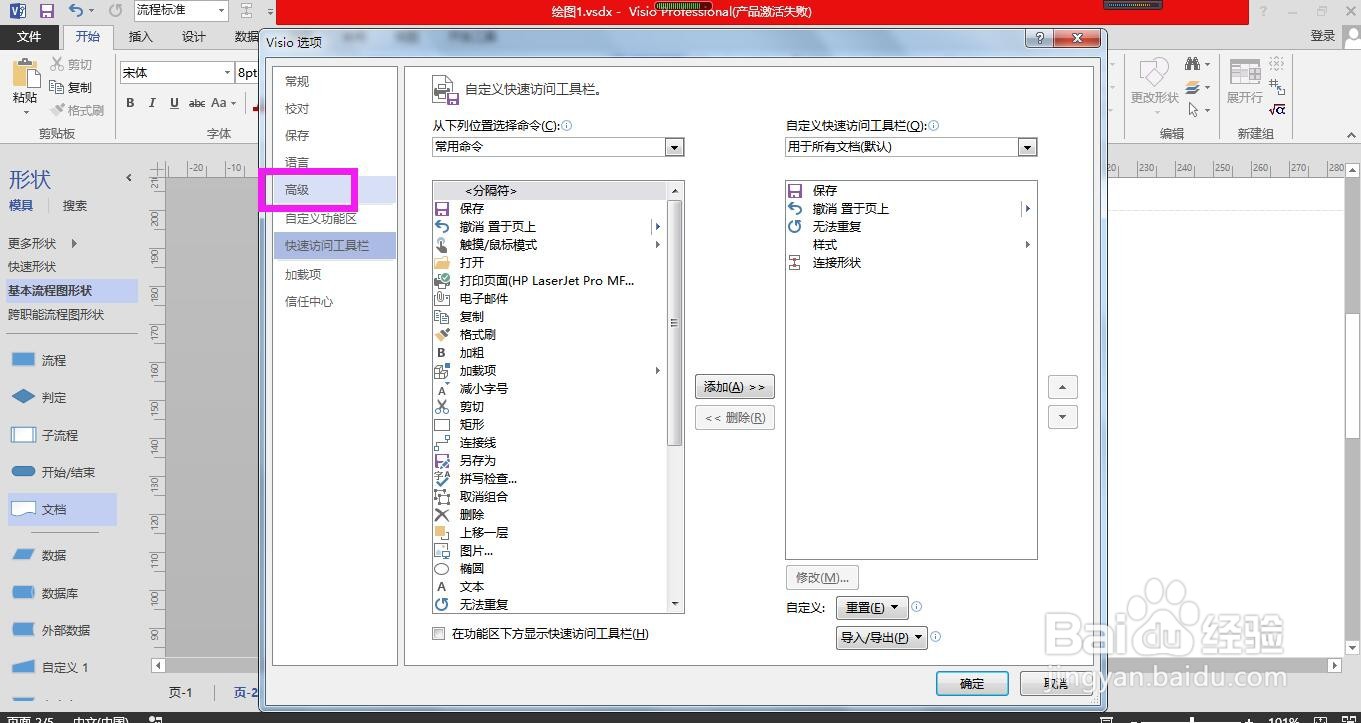Select 剪切 in the commands list
This screenshot has height=723, width=1361.
click(x=472, y=406)
